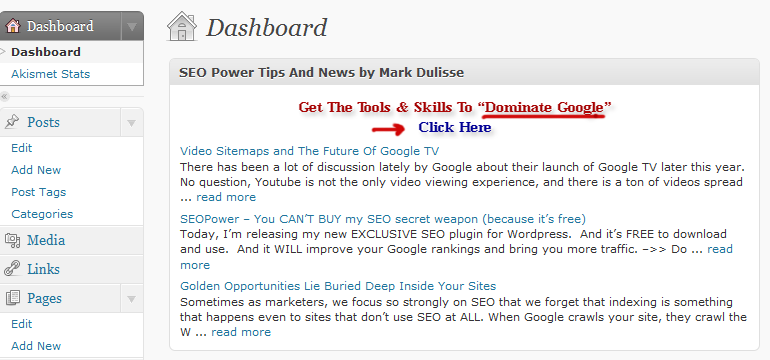Viewport: 770px width, 360px height.
Task: Click the Dominate Google banner headline
Action: [x=455, y=108]
